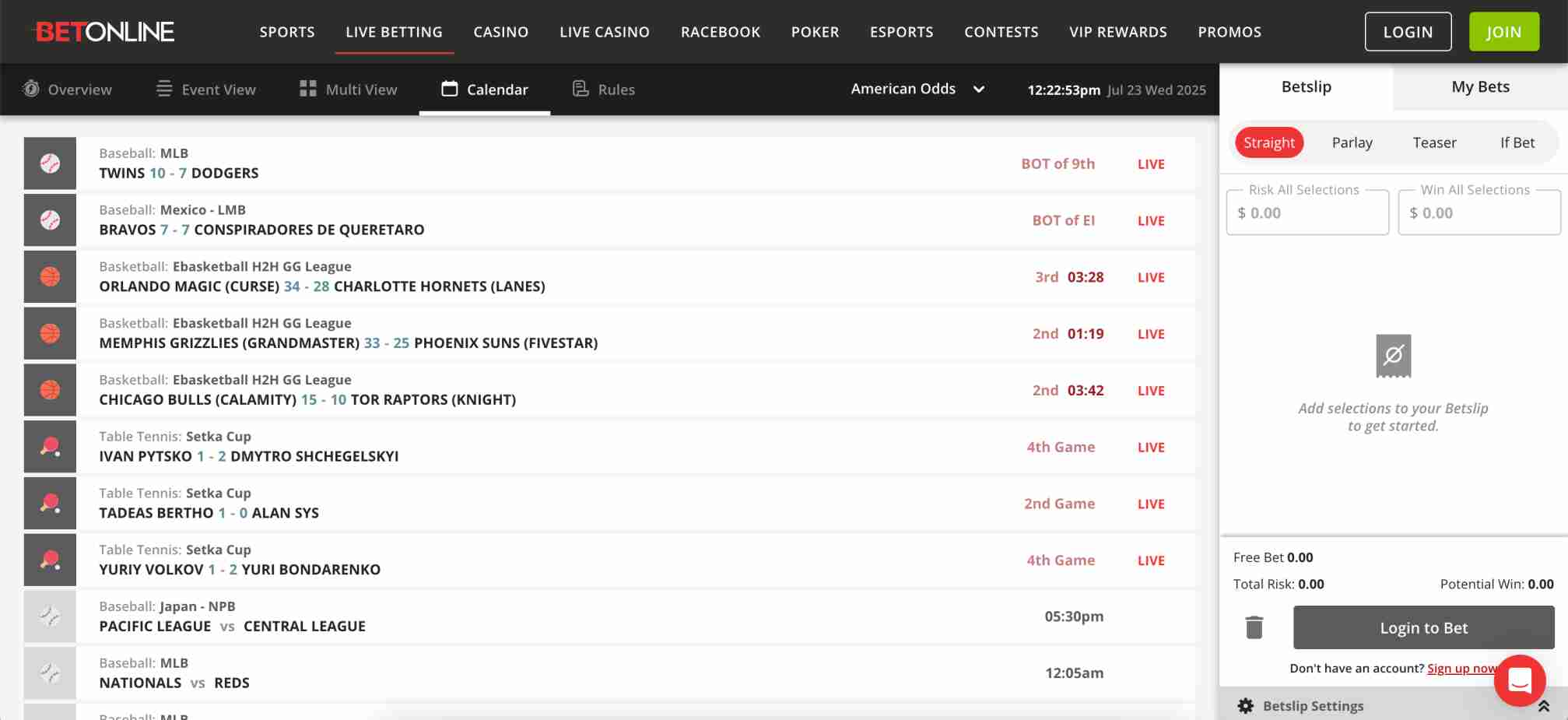Click the Login button
This screenshot has height=720, width=1568.
[1408, 32]
